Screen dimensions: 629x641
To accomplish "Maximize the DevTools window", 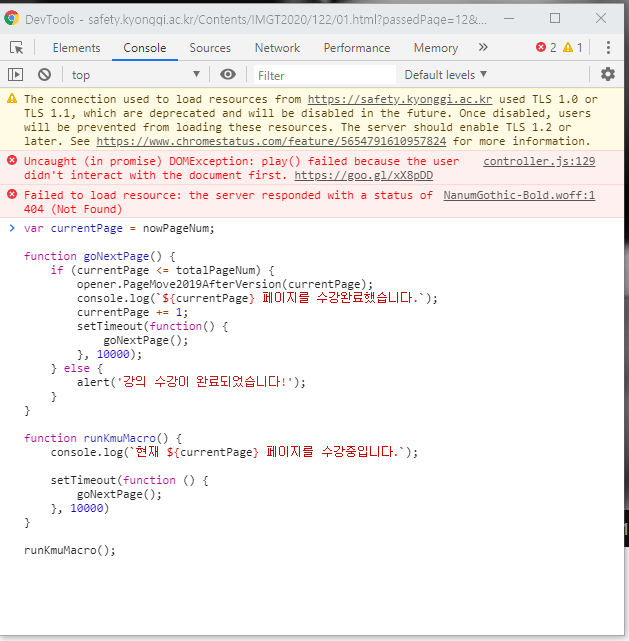I will [555, 18].
